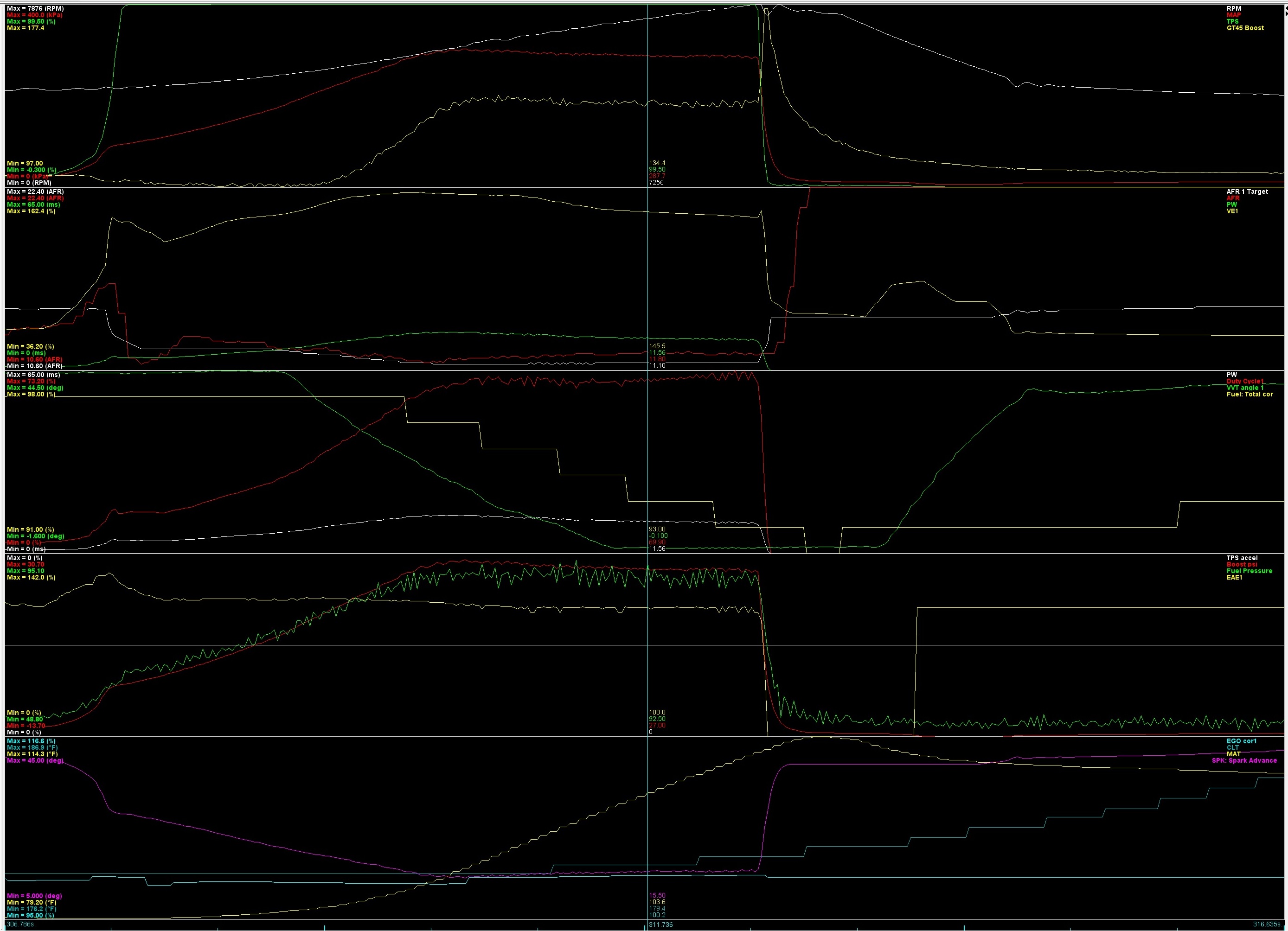Select the VVT angle 1 label
Screen dimensions: 1288x931
point(1245,388)
